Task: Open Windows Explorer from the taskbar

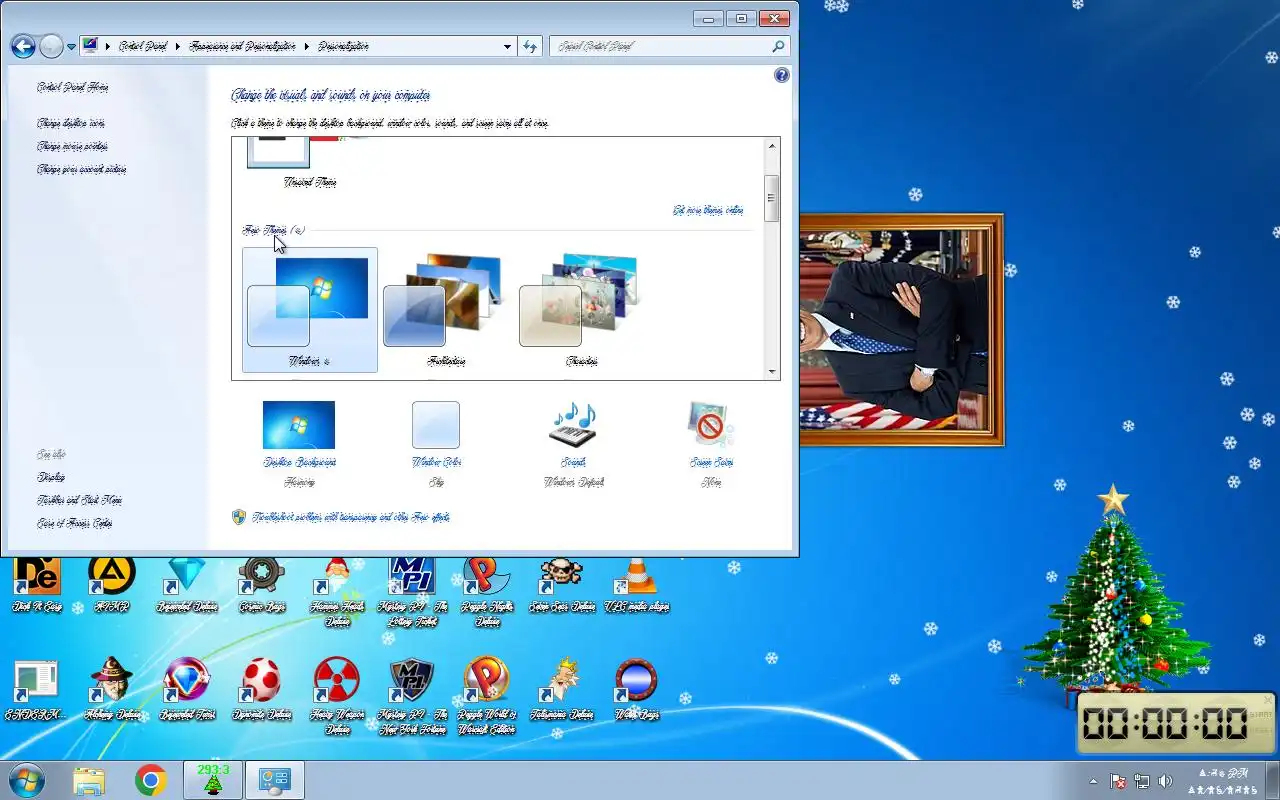Action: coord(89,780)
